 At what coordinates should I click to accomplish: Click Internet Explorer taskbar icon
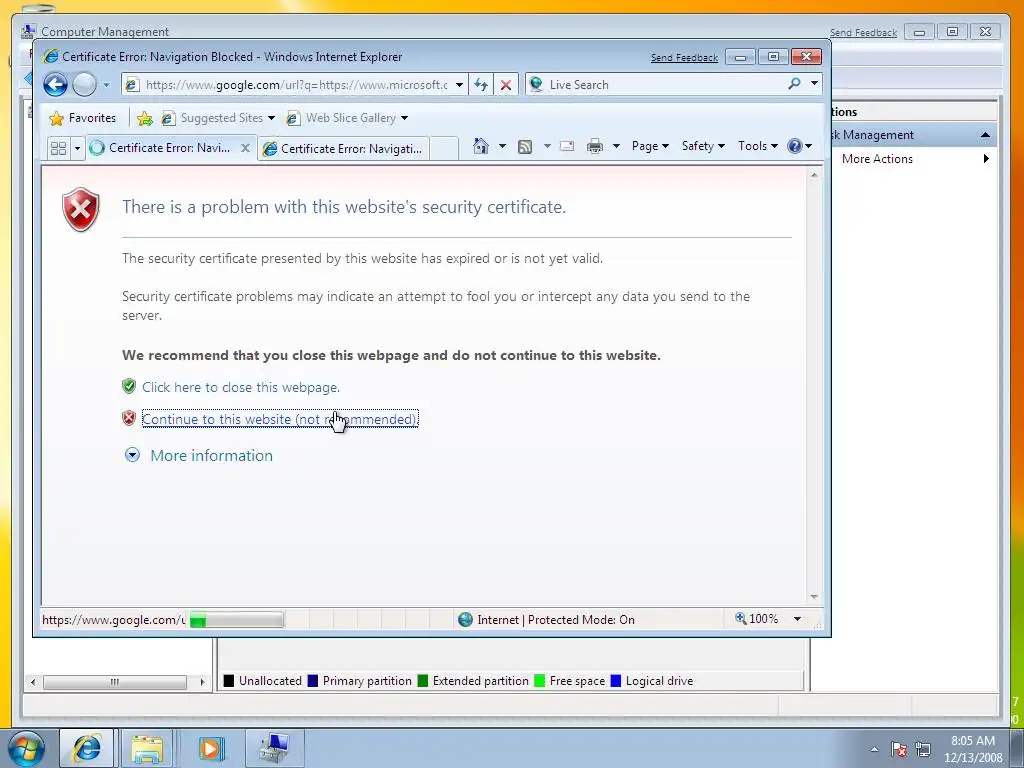[87, 748]
